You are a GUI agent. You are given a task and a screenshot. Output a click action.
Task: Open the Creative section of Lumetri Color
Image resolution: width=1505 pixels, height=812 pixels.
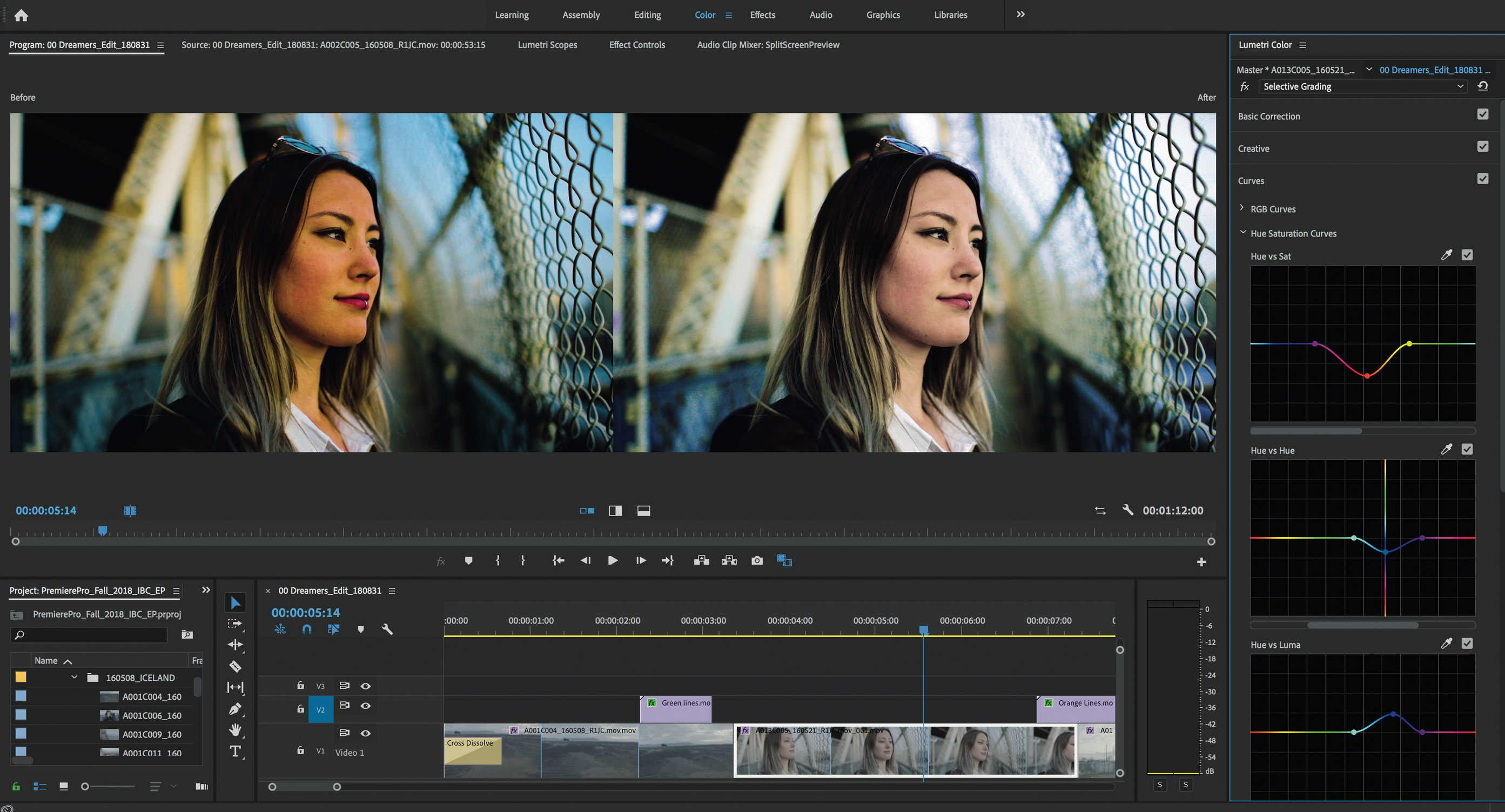tap(1253, 149)
